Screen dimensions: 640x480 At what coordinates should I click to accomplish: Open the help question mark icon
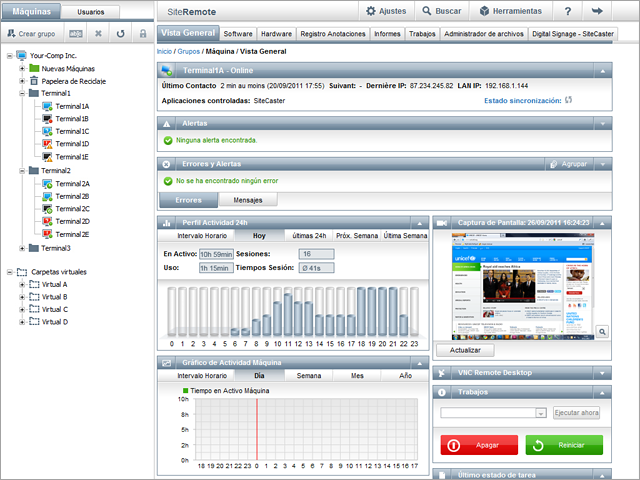(x=568, y=11)
